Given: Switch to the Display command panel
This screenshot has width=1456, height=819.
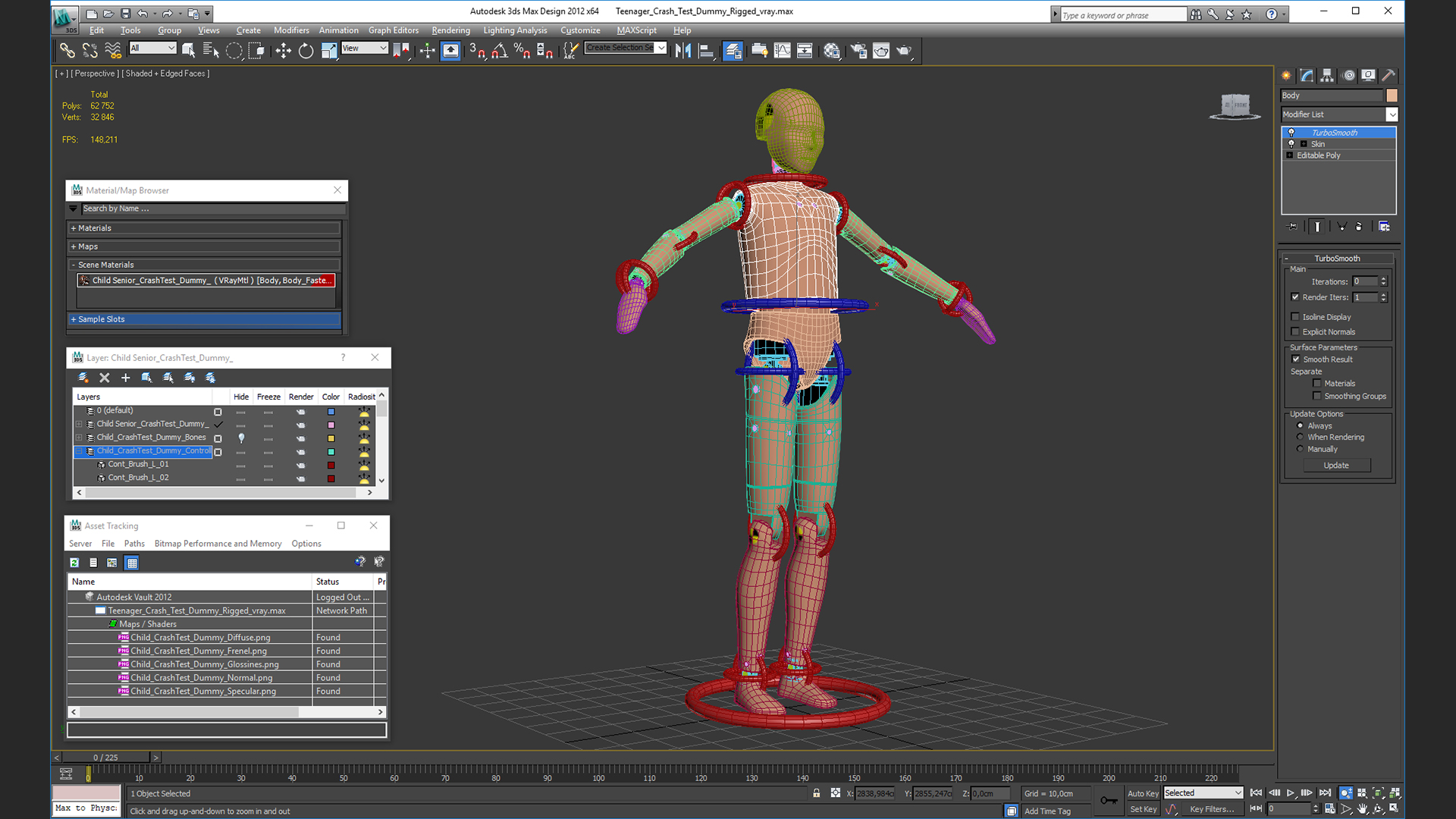Looking at the screenshot, I should click(1368, 75).
